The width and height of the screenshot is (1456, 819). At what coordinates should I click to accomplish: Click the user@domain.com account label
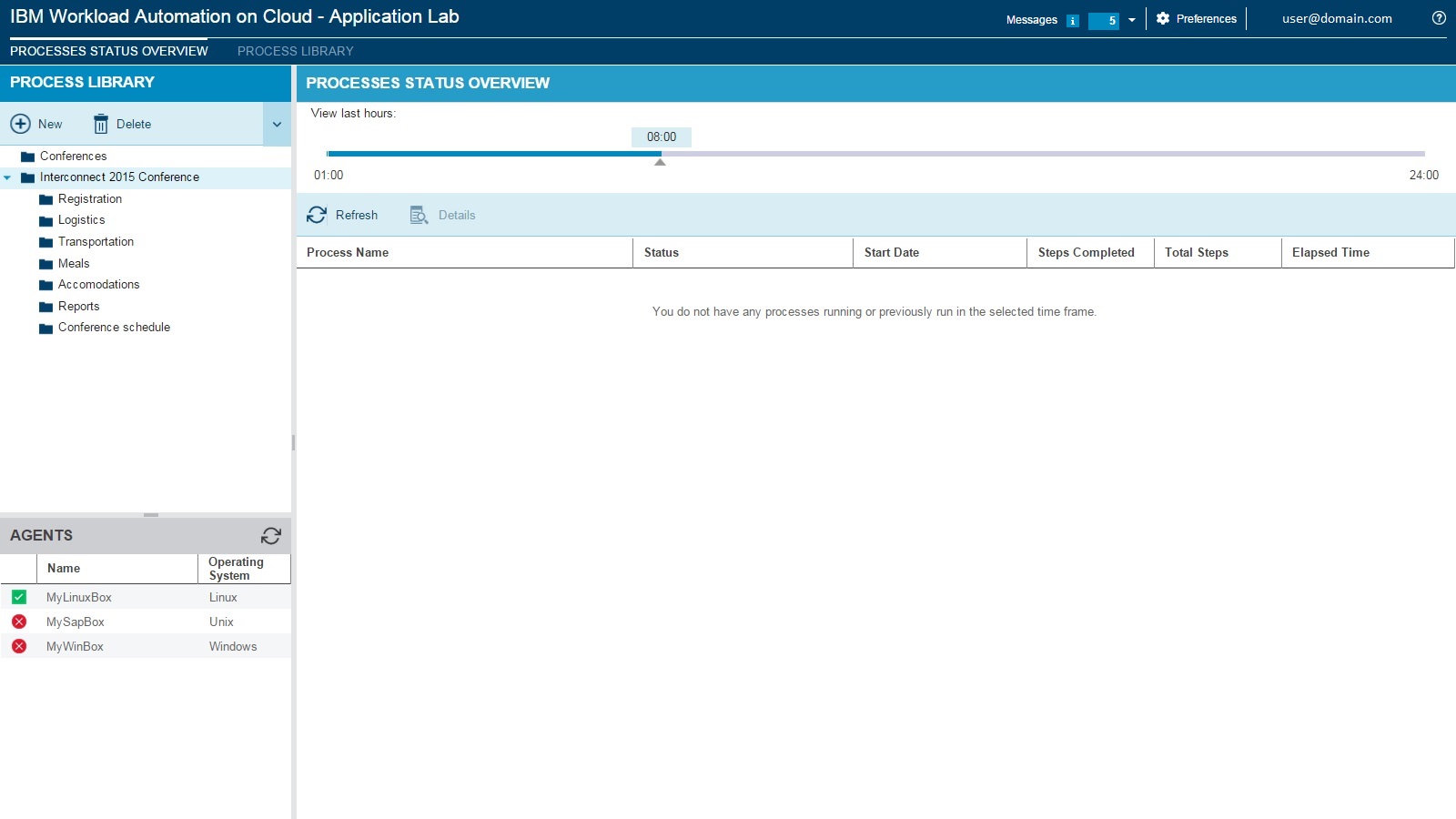[1337, 18]
